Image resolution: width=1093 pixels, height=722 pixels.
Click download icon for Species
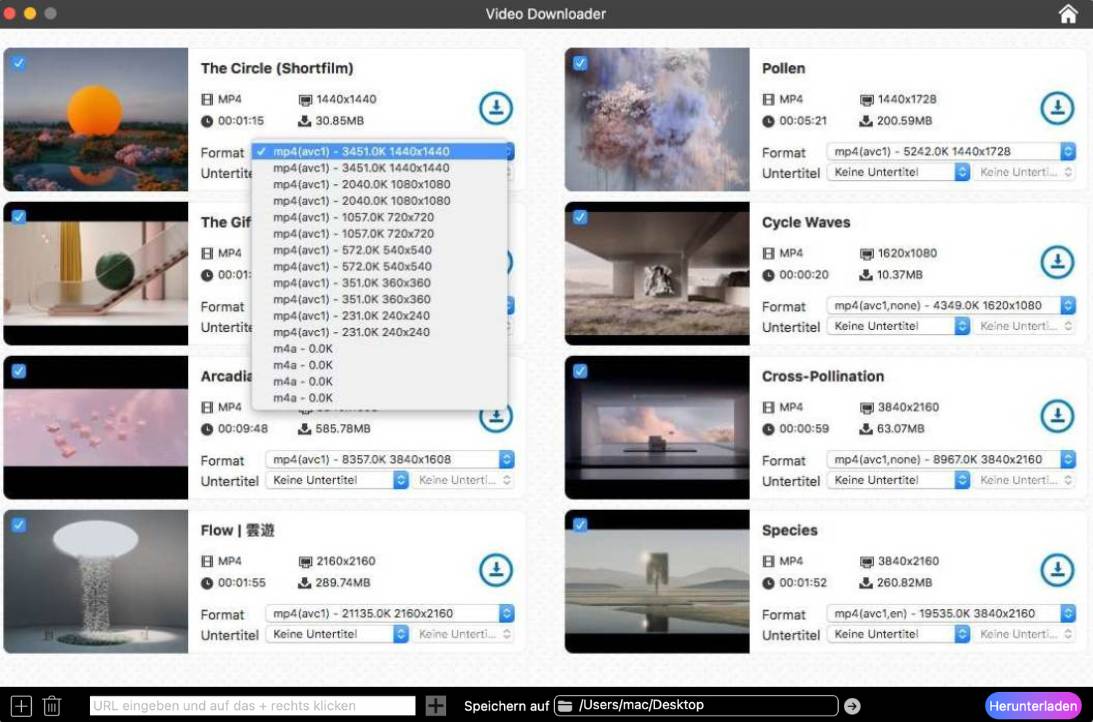pyautogui.click(x=1057, y=570)
